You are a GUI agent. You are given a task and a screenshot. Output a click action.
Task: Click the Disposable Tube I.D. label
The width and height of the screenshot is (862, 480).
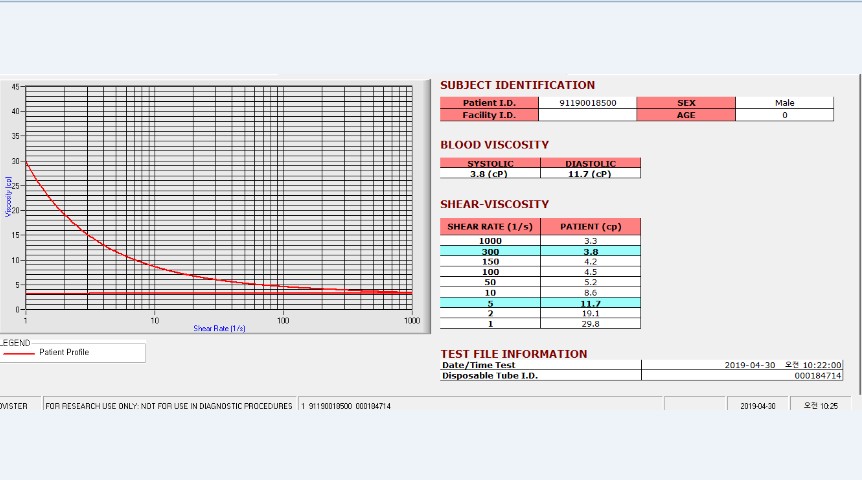click(x=490, y=376)
